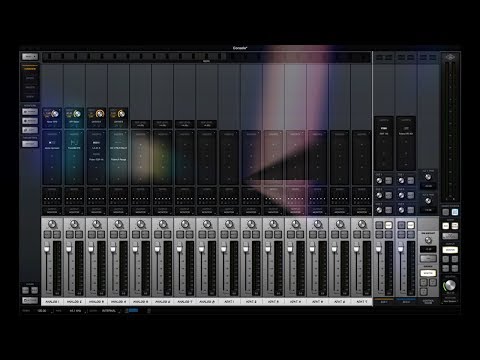
Task: Click the monitor level knob
Action: click(x=450, y=285)
